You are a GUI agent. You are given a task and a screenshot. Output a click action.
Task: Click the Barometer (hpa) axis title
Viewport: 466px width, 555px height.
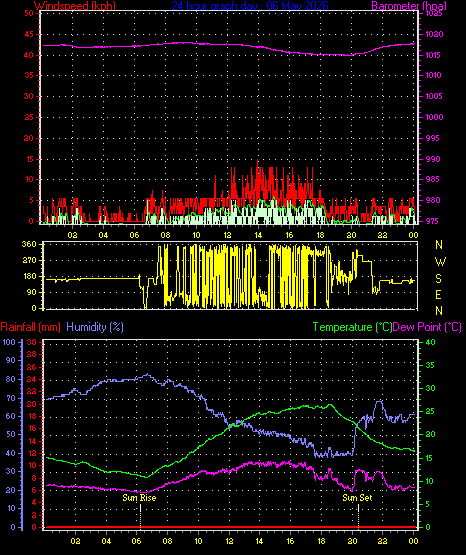pos(409,5)
